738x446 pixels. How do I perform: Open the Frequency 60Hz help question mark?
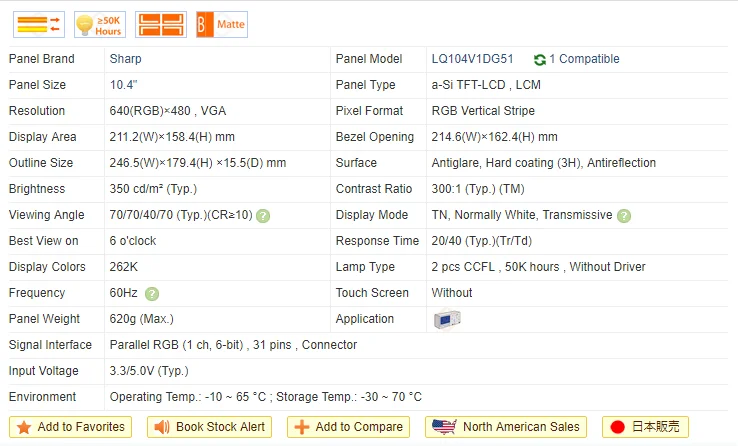tap(152, 294)
